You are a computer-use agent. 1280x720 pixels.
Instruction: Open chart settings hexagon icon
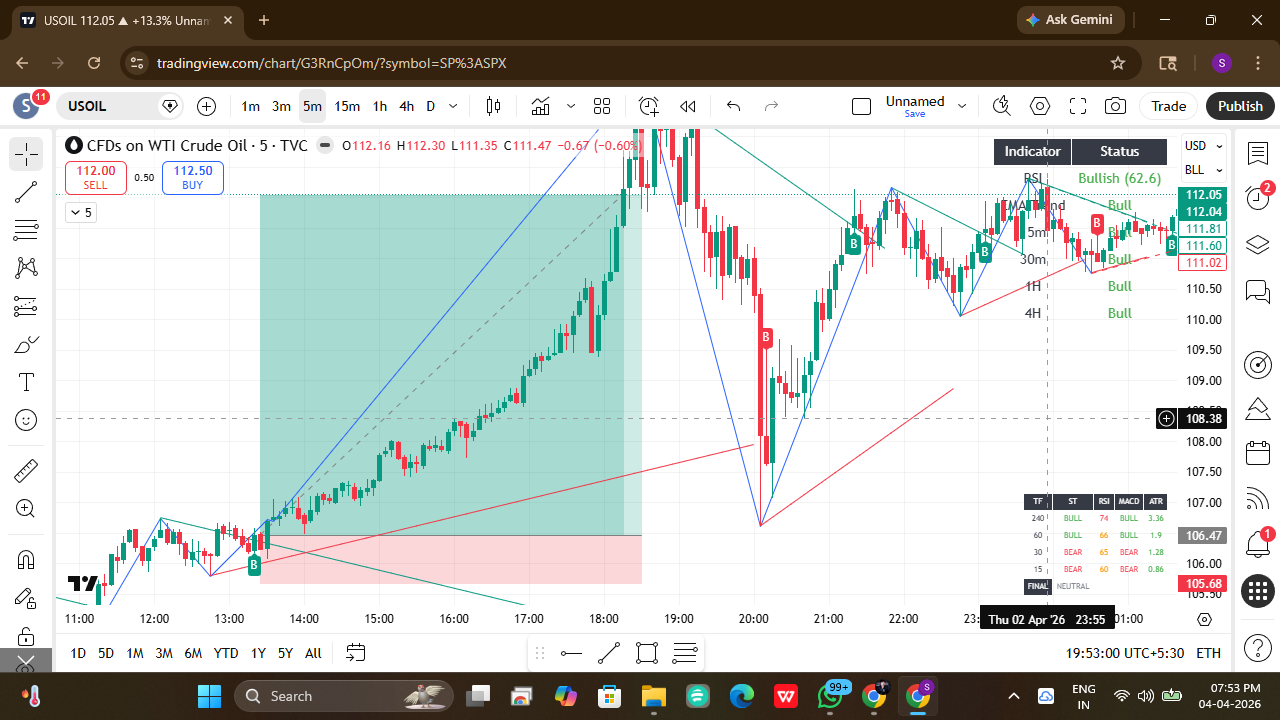coord(1040,106)
